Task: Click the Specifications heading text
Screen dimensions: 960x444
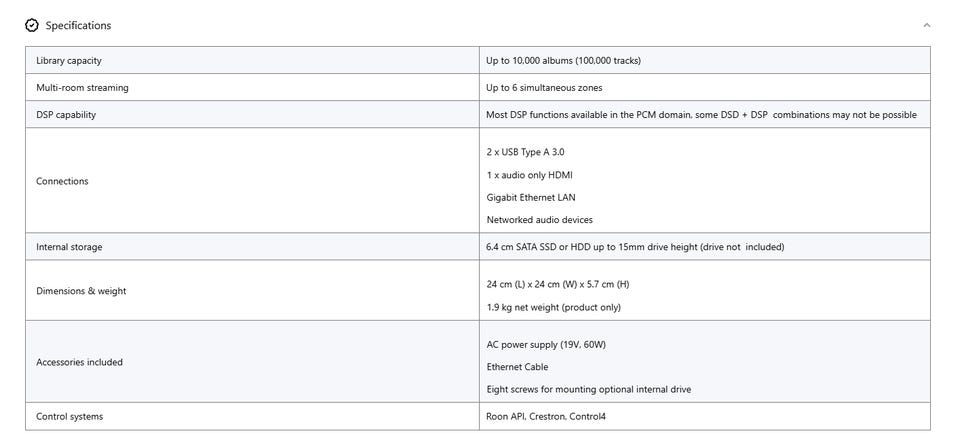Action: pyautogui.click(x=78, y=25)
